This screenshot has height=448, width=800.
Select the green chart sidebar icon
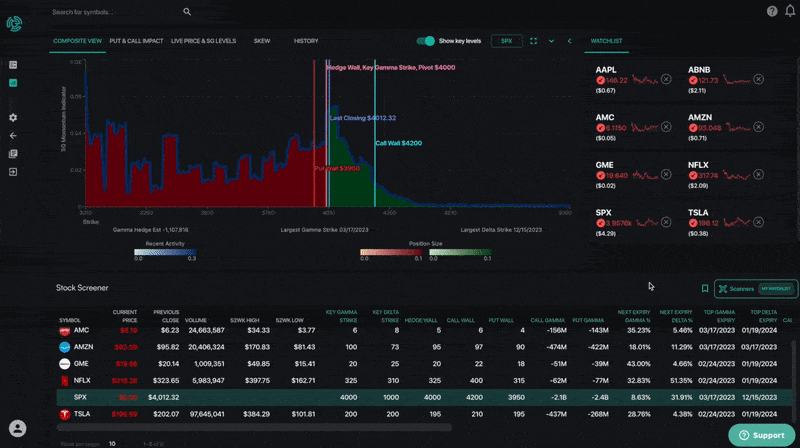[13, 83]
